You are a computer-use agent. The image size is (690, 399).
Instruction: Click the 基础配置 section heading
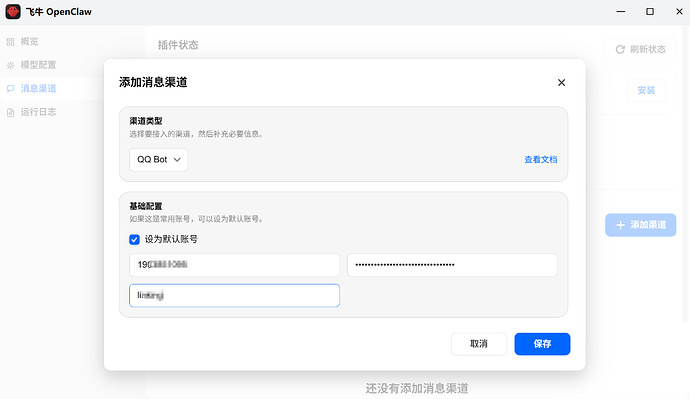tap(146, 206)
